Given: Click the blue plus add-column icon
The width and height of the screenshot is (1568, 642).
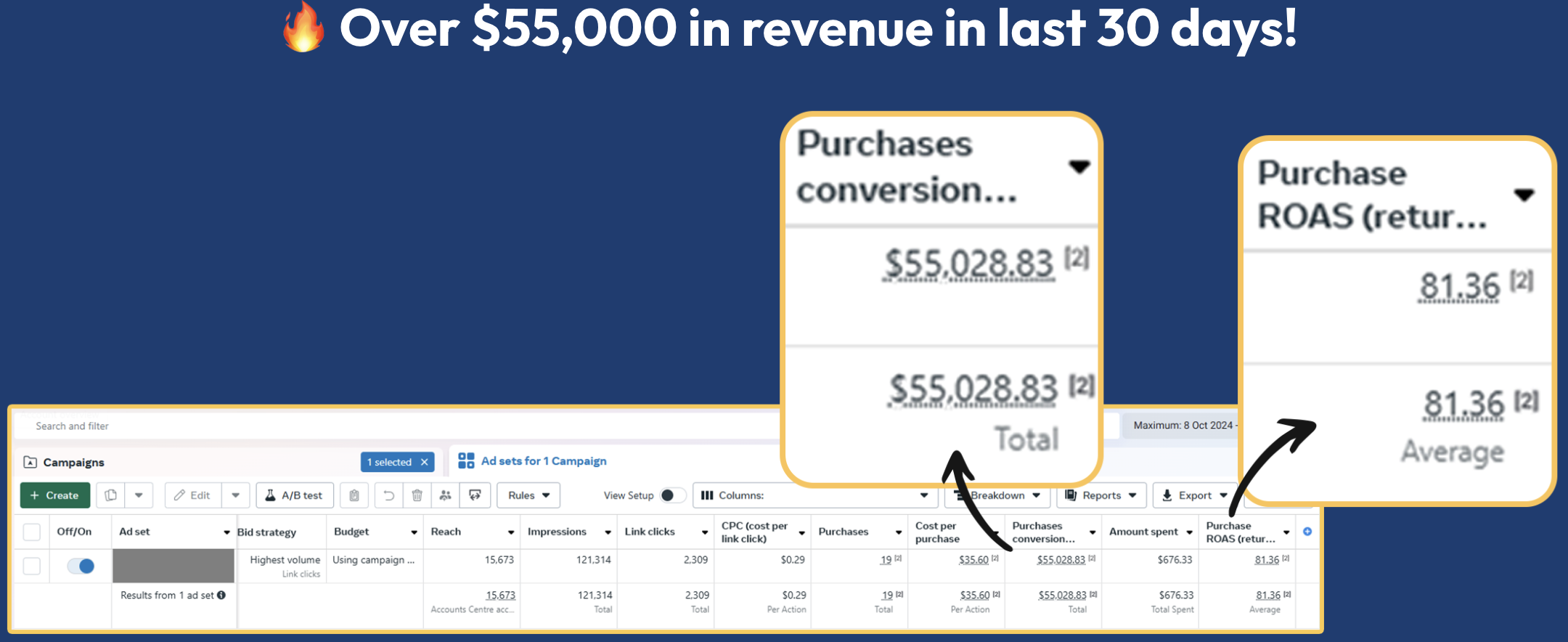Looking at the screenshot, I should (x=1307, y=532).
